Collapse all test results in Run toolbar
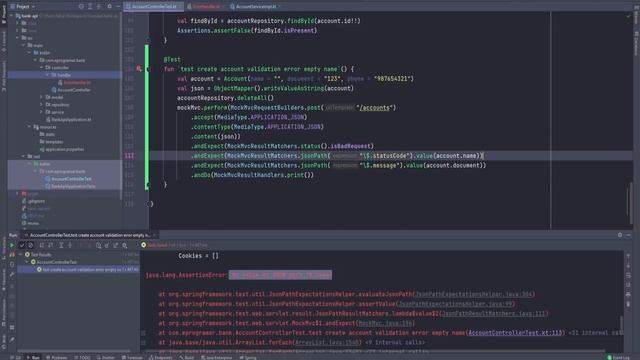Image resolution: width=640 pixels, height=360 pixels. (70, 245)
